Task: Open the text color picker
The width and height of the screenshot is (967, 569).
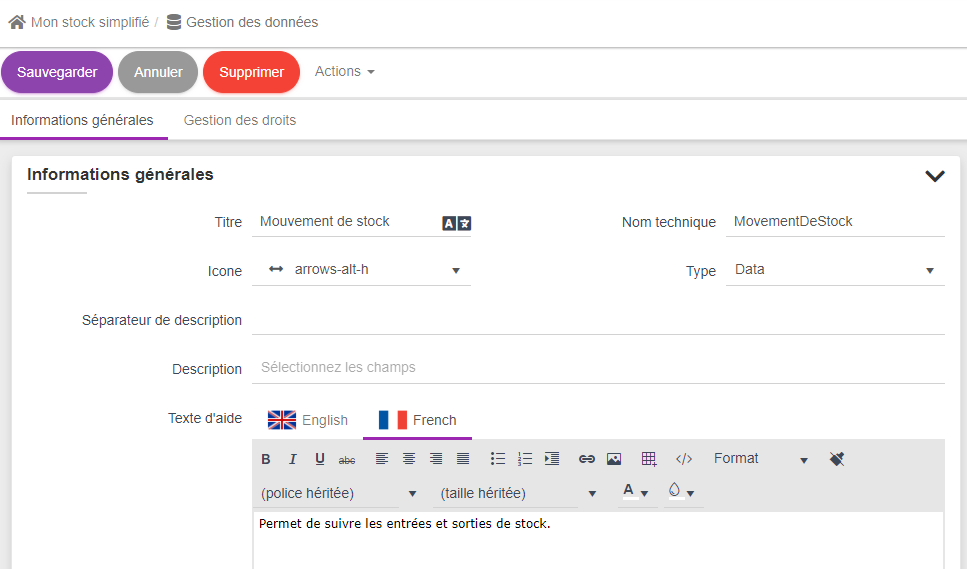Action: [636, 492]
